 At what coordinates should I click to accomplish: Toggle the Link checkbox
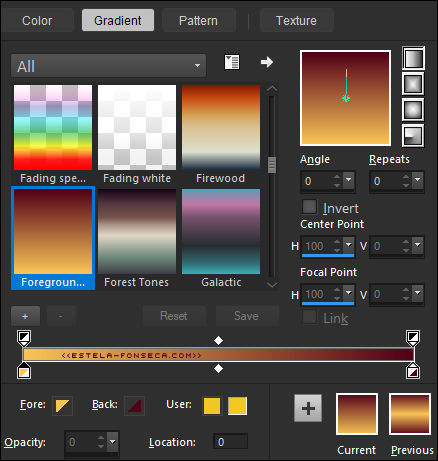click(x=309, y=317)
